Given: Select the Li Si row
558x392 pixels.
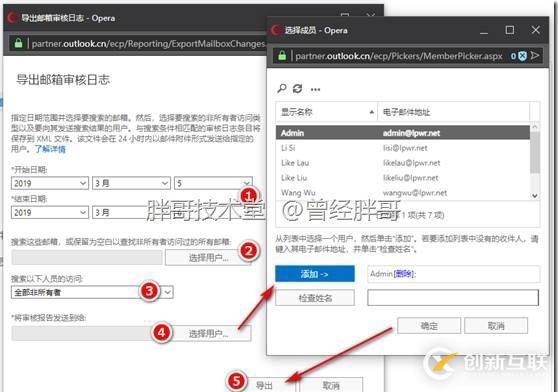Looking at the screenshot, I should 403,148.
